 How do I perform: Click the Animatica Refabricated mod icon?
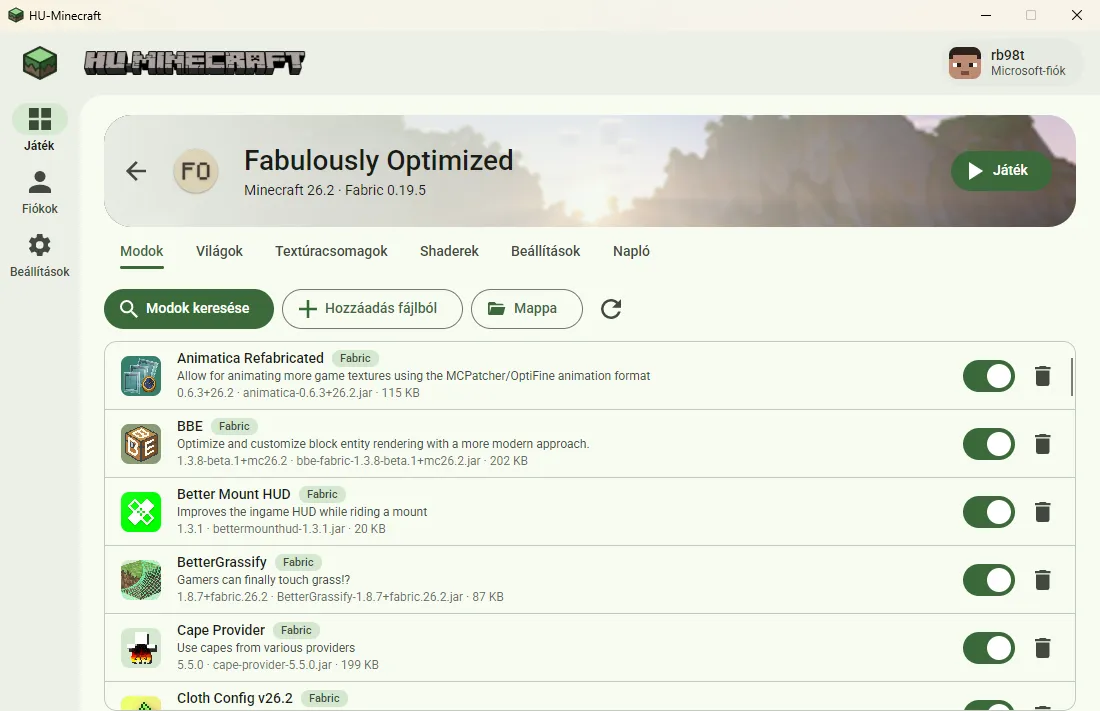[141, 376]
